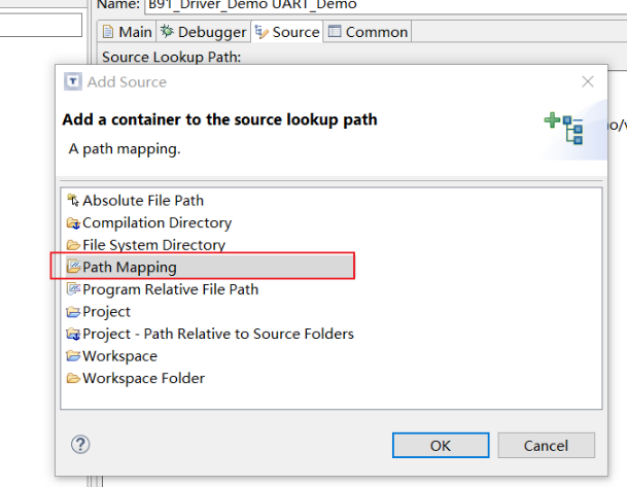The height and width of the screenshot is (487, 628).
Task: Click the configuration Name input field
Action: 386,6
